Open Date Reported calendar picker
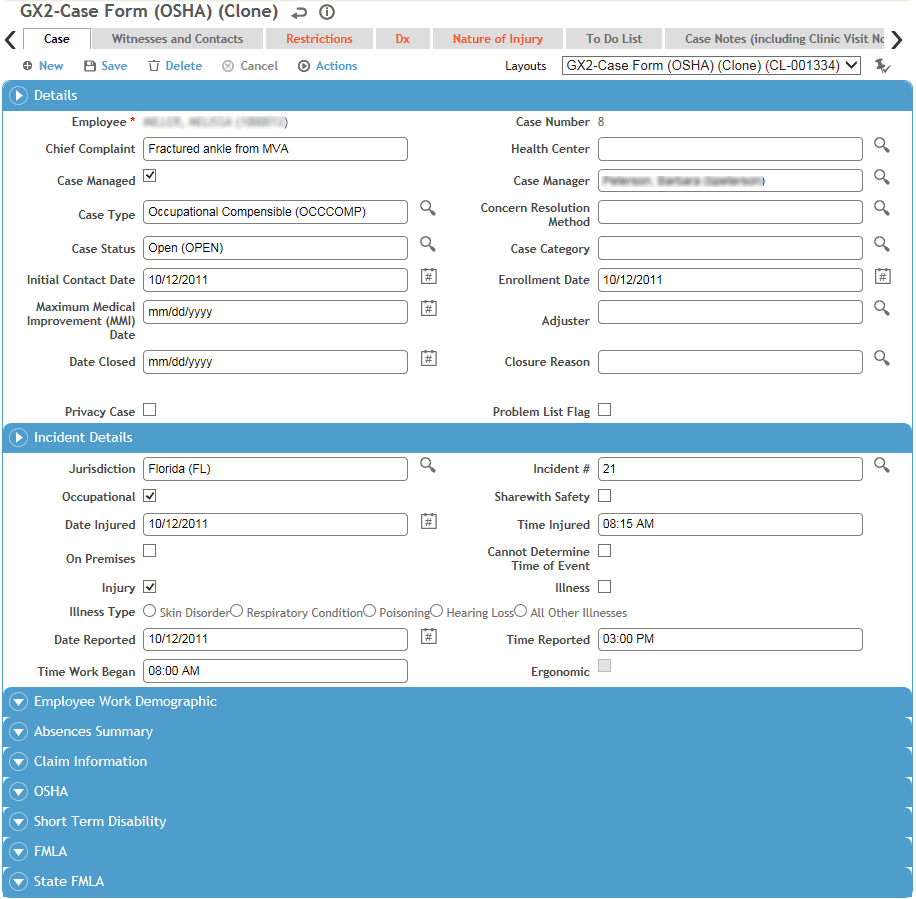 [429, 636]
